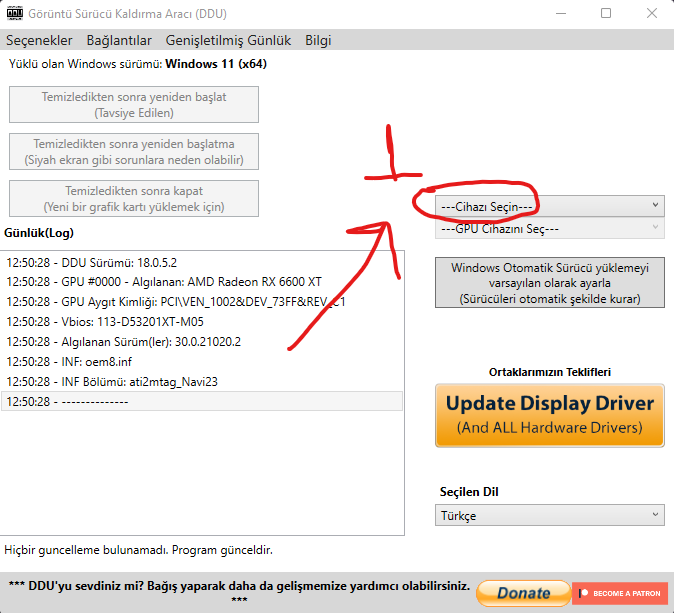Click the Donate button
Screen dimensions: 674x613
click(523, 593)
